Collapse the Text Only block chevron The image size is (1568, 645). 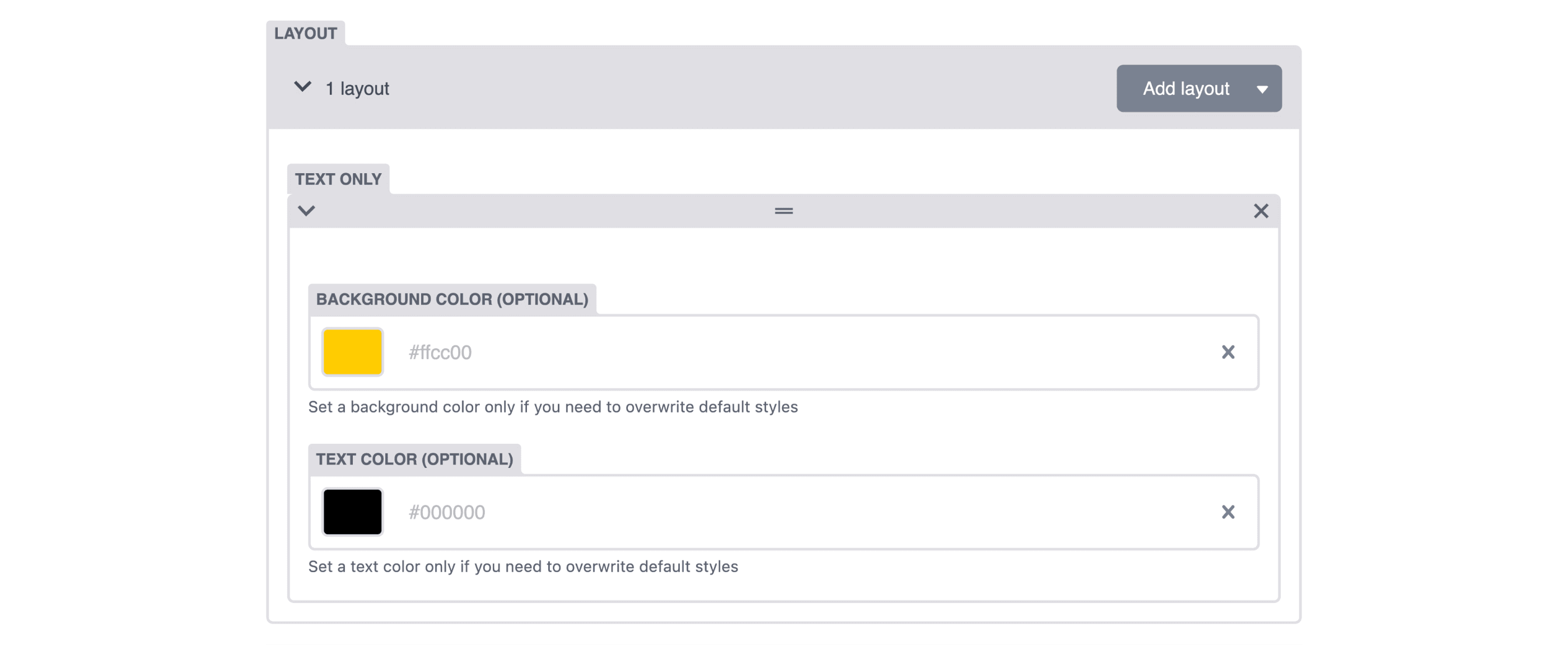(306, 211)
